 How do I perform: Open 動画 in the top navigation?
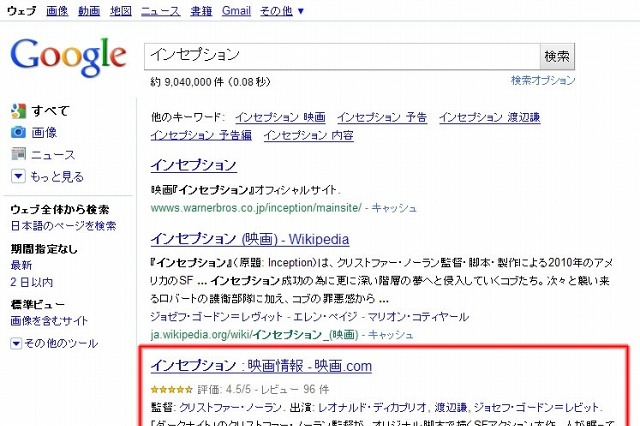point(88,10)
